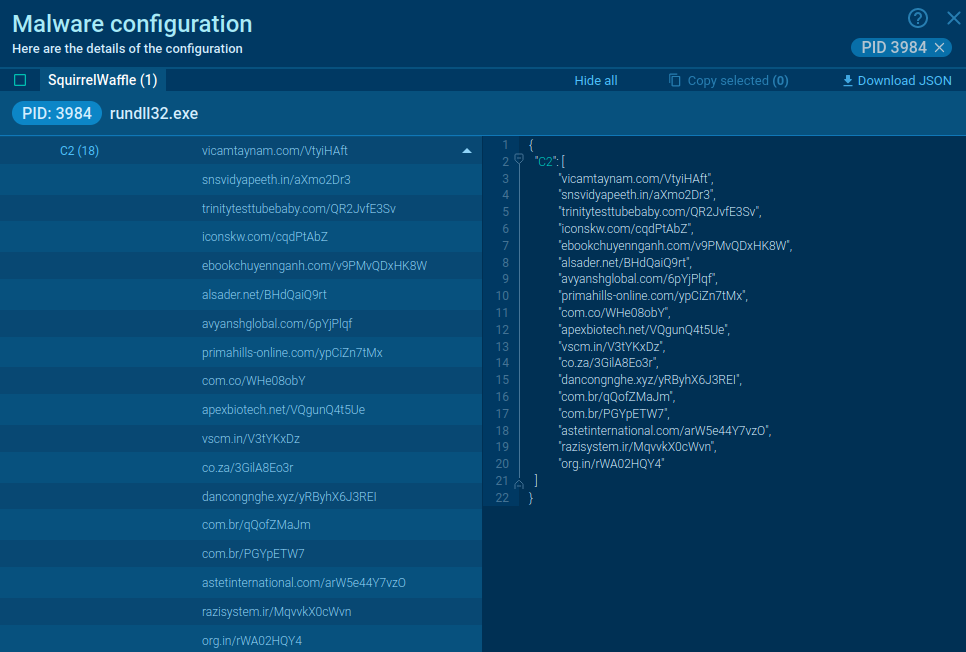
Task: Remove the PID 3984 filter chip
Action: pos(940,48)
